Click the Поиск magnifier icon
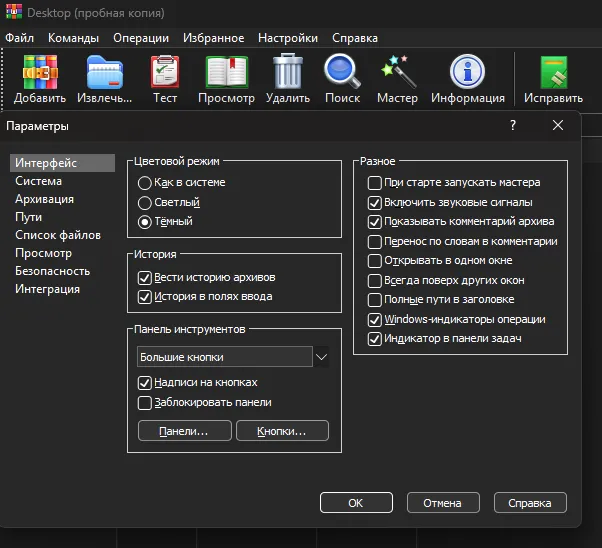Image resolution: width=602 pixels, height=548 pixels. 342,71
